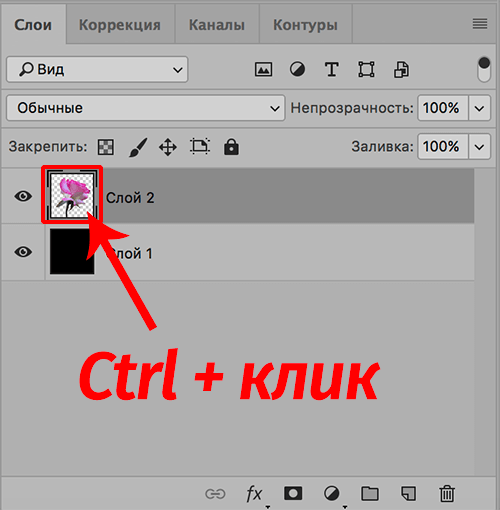
Task: Filter layers by pixel image icon
Action: (x=263, y=70)
